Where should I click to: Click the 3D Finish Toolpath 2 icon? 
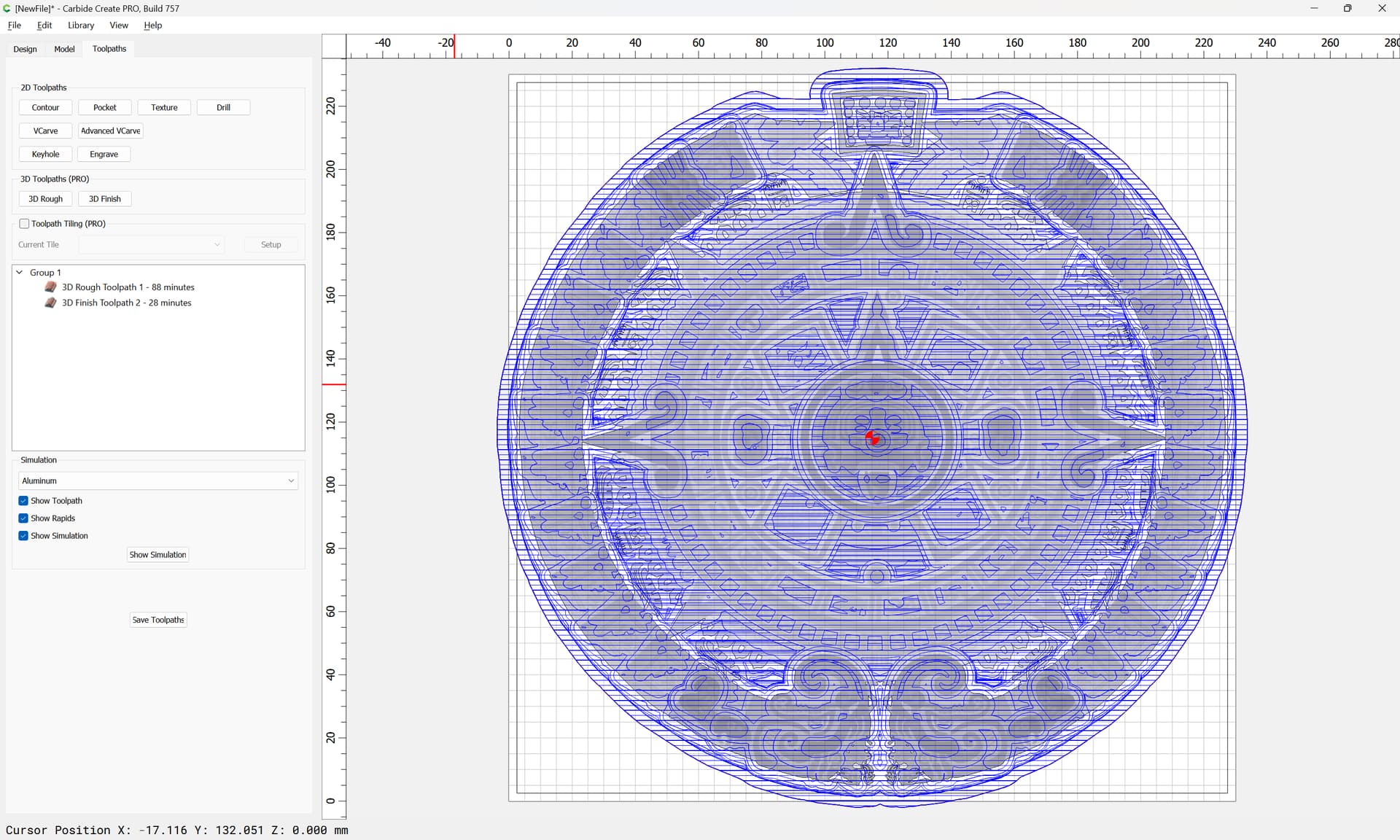(x=50, y=303)
